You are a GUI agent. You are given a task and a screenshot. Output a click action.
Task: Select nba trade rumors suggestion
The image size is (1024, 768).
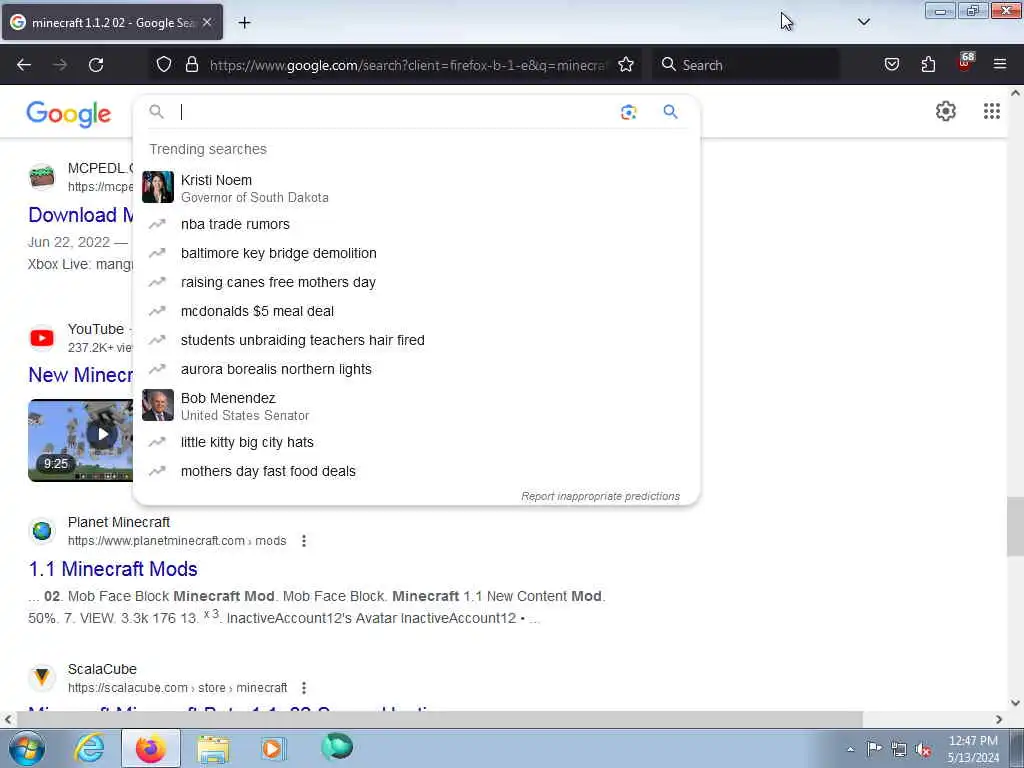(416, 224)
